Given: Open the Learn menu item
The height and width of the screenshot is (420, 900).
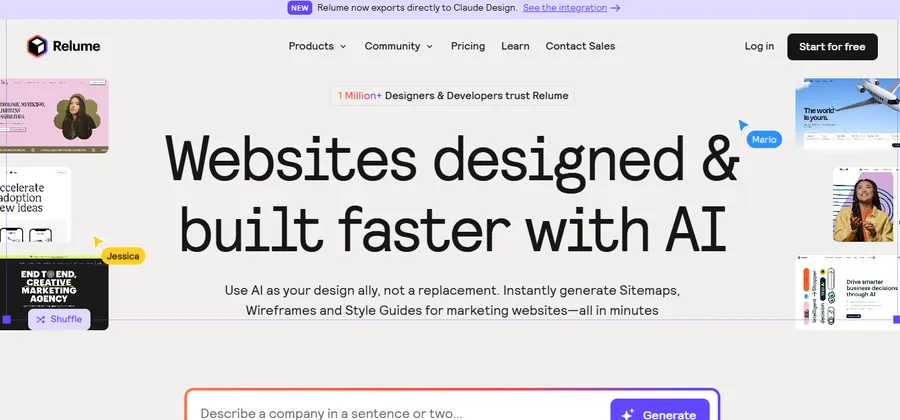Looking at the screenshot, I should (515, 46).
